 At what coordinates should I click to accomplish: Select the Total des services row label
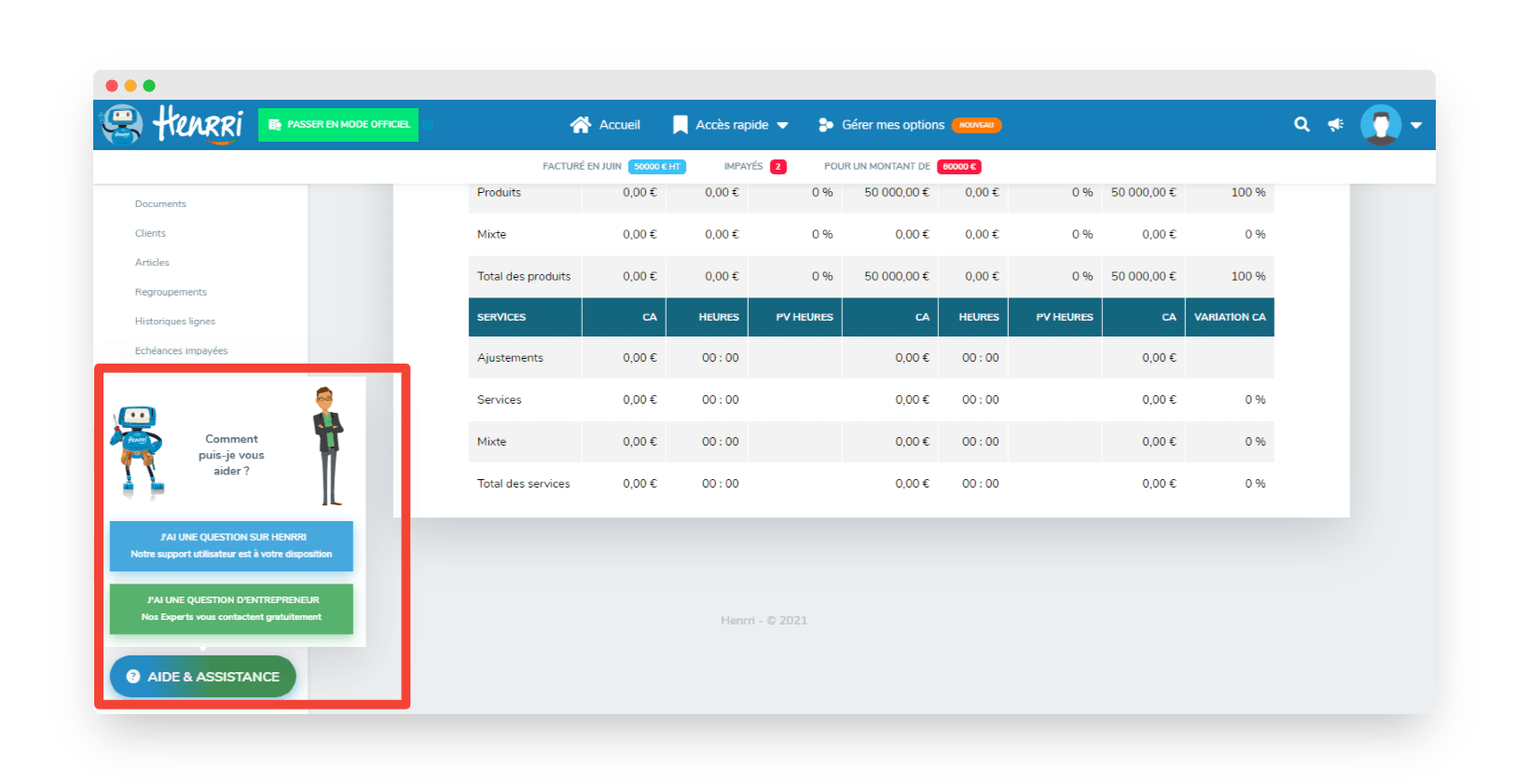[524, 484]
